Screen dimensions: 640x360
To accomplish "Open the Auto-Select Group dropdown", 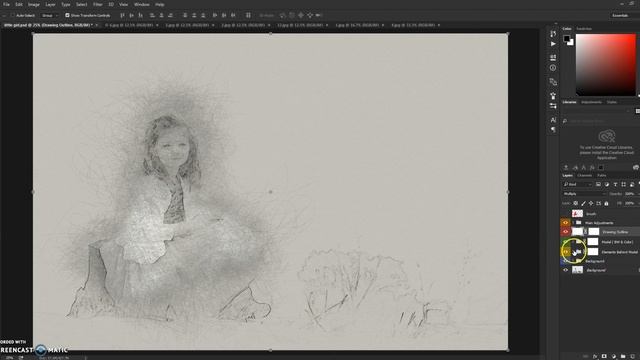I will click(50, 15).
